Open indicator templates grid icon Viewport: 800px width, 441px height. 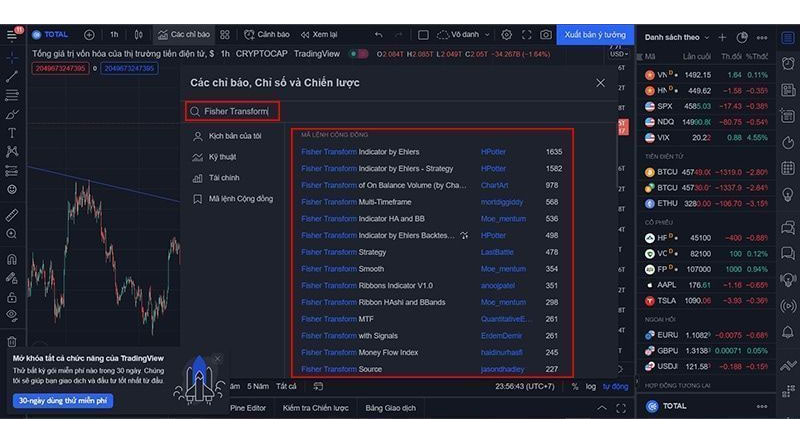(225, 35)
